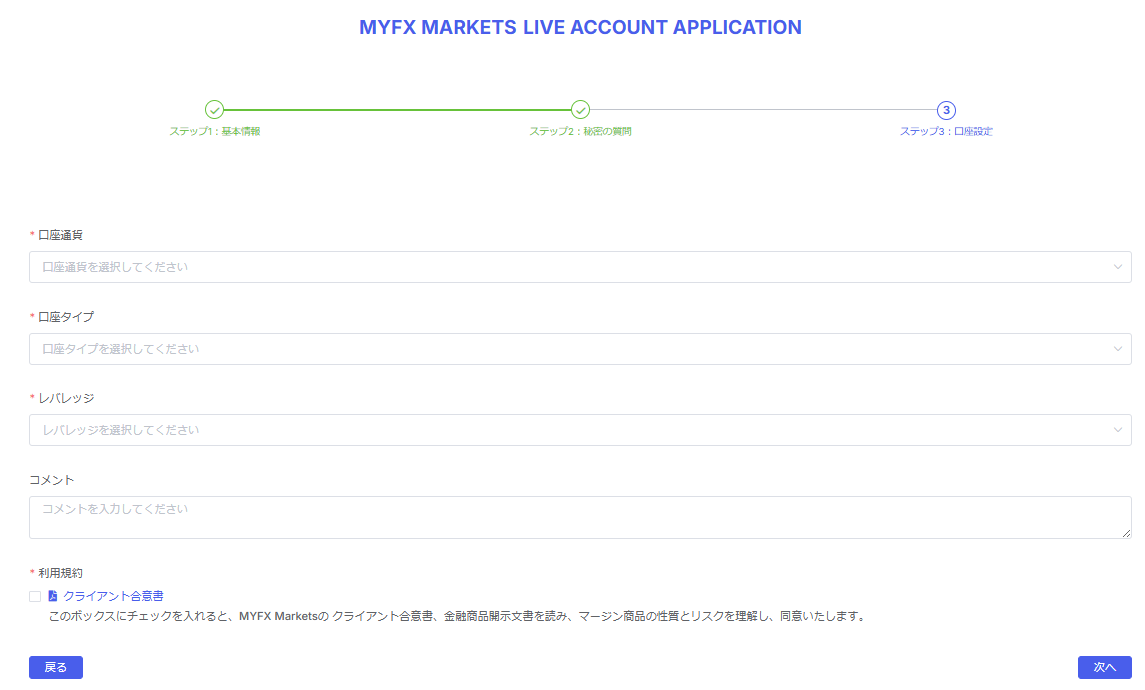
Task: Click the レバレッジ field label
Action: pyautogui.click(x=66, y=398)
